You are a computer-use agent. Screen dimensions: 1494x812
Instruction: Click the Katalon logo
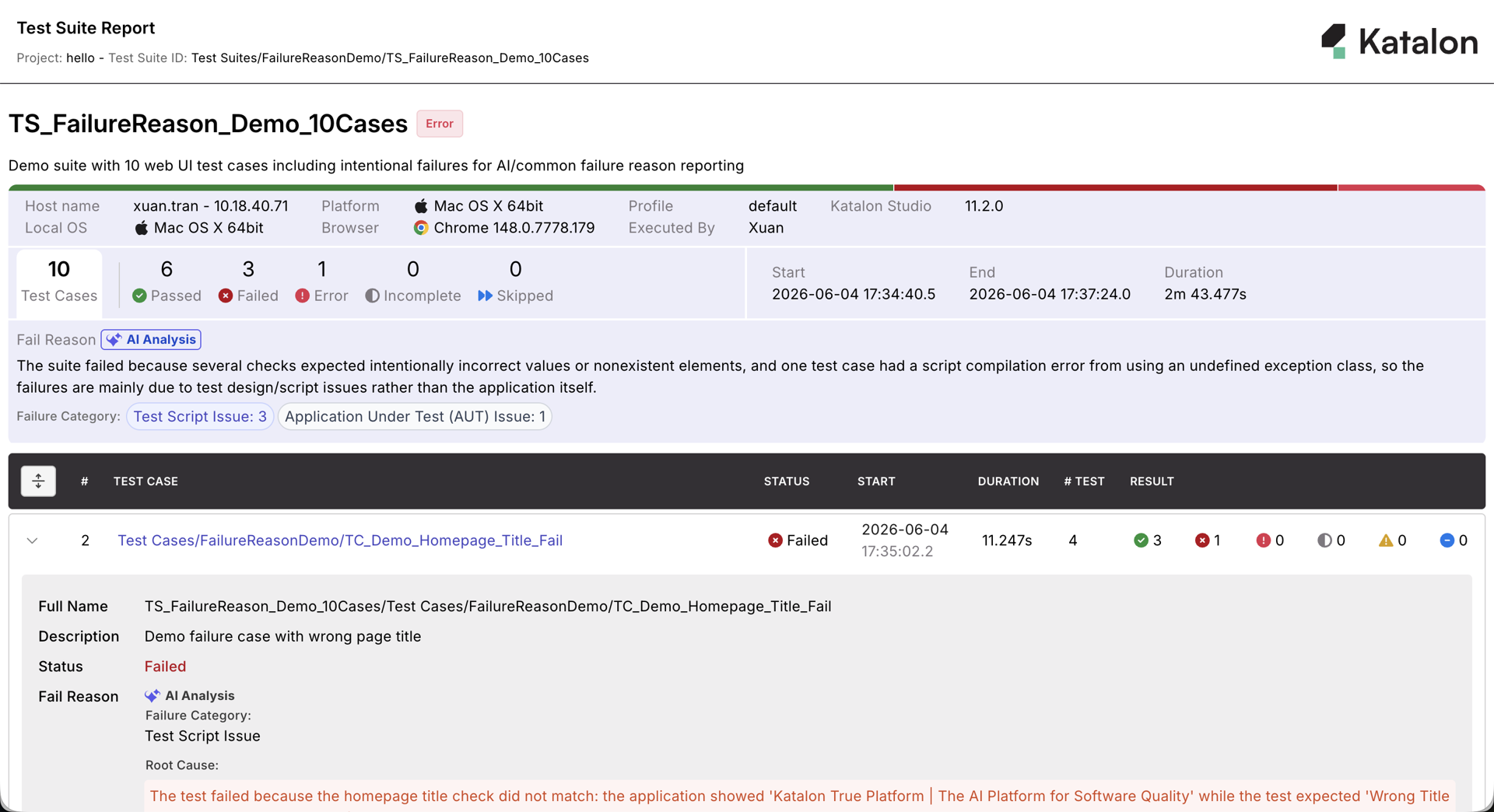(1399, 41)
